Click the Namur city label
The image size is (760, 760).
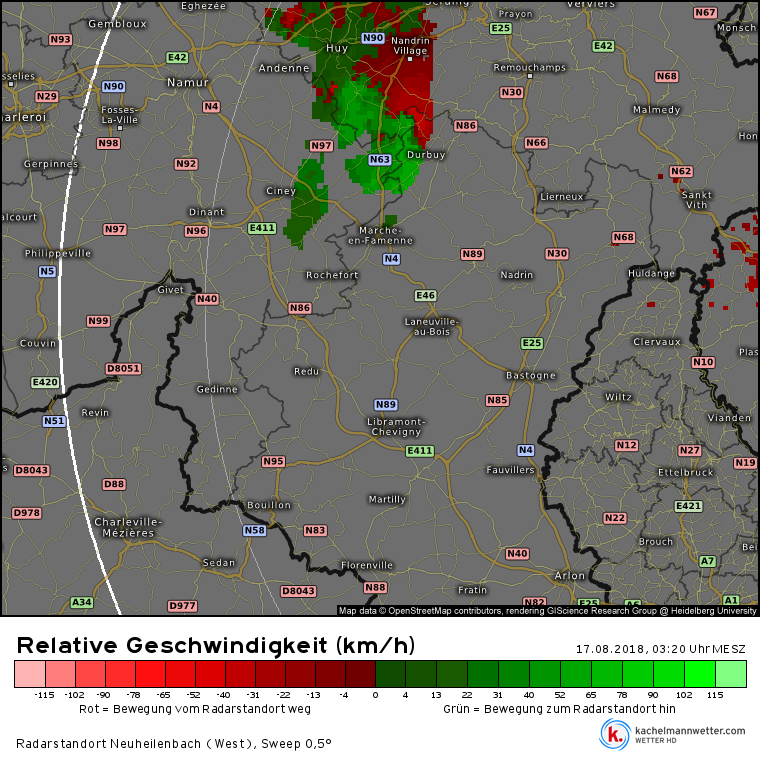[188, 82]
